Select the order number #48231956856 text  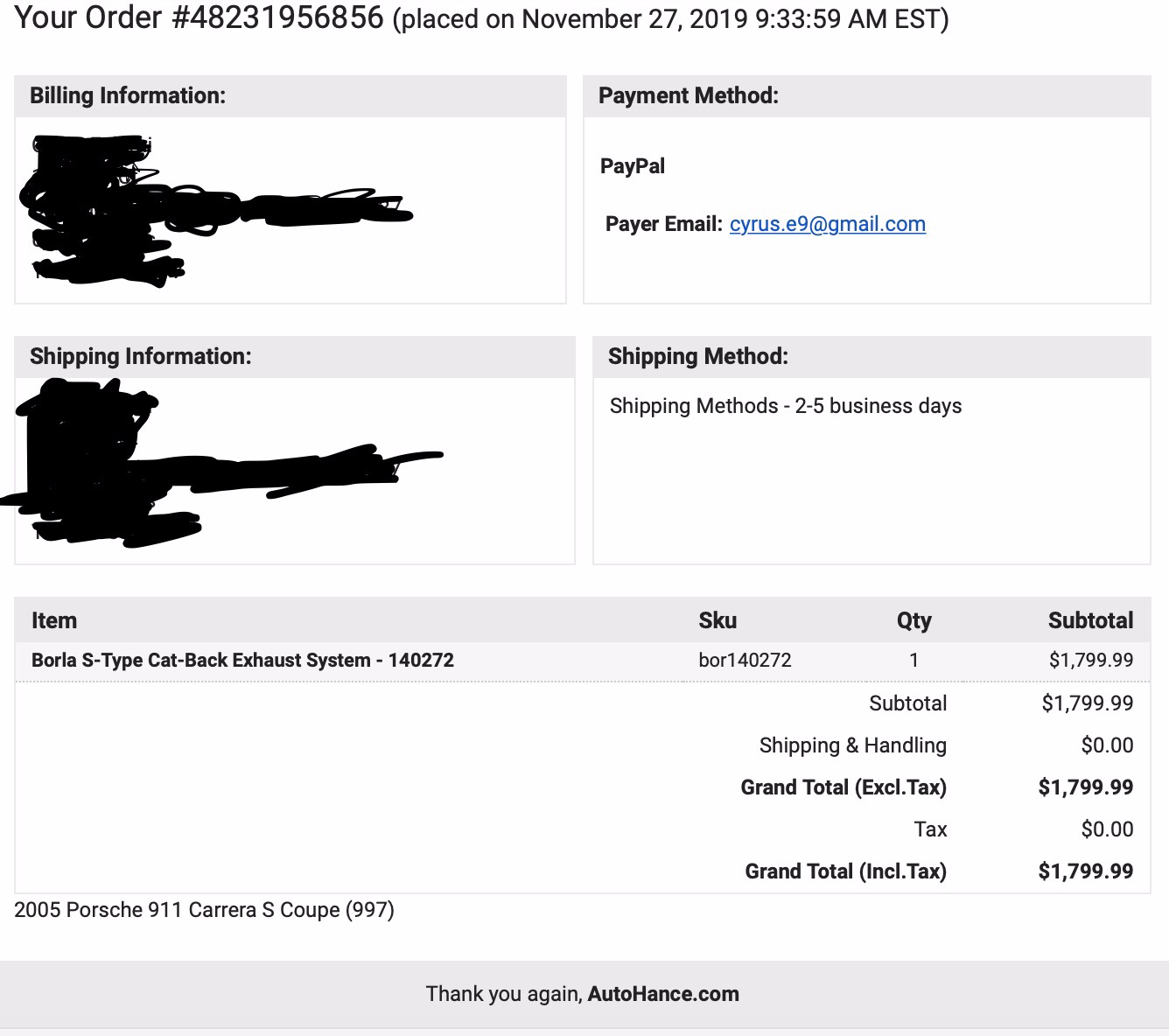[277, 17]
